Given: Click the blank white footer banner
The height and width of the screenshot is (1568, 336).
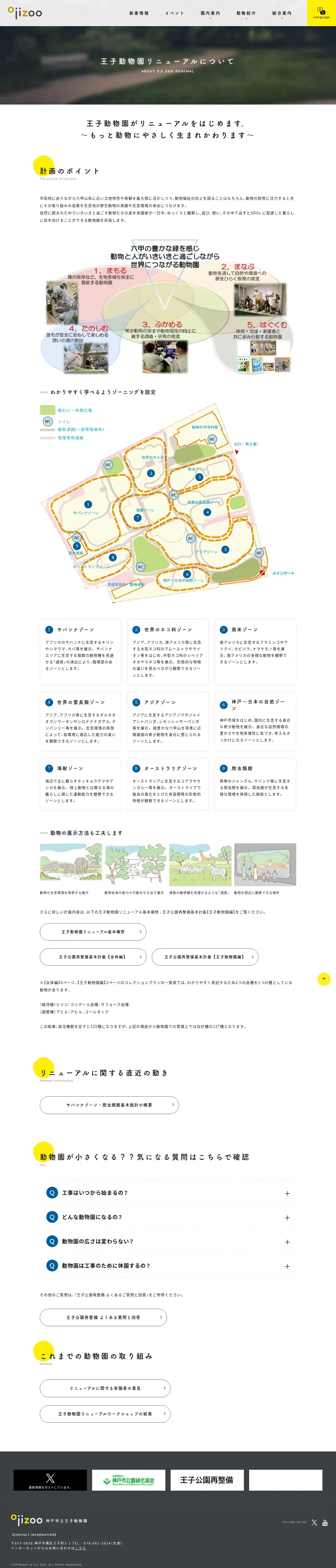Looking at the screenshot, I should tap(285, 1480).
